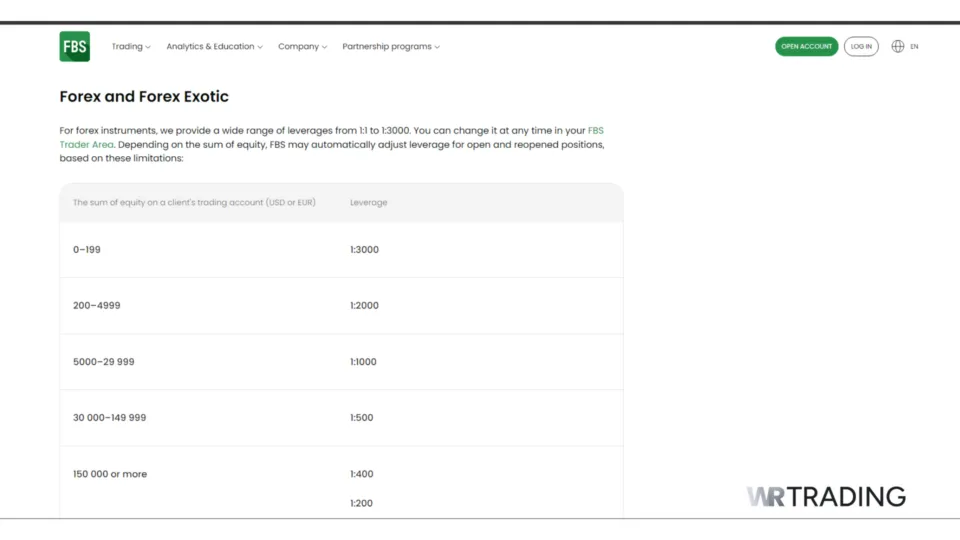Select the 0–199 equity row
The height and width of the screenshot is (540, 960).
pyautogui.click(x=87, y=250)
